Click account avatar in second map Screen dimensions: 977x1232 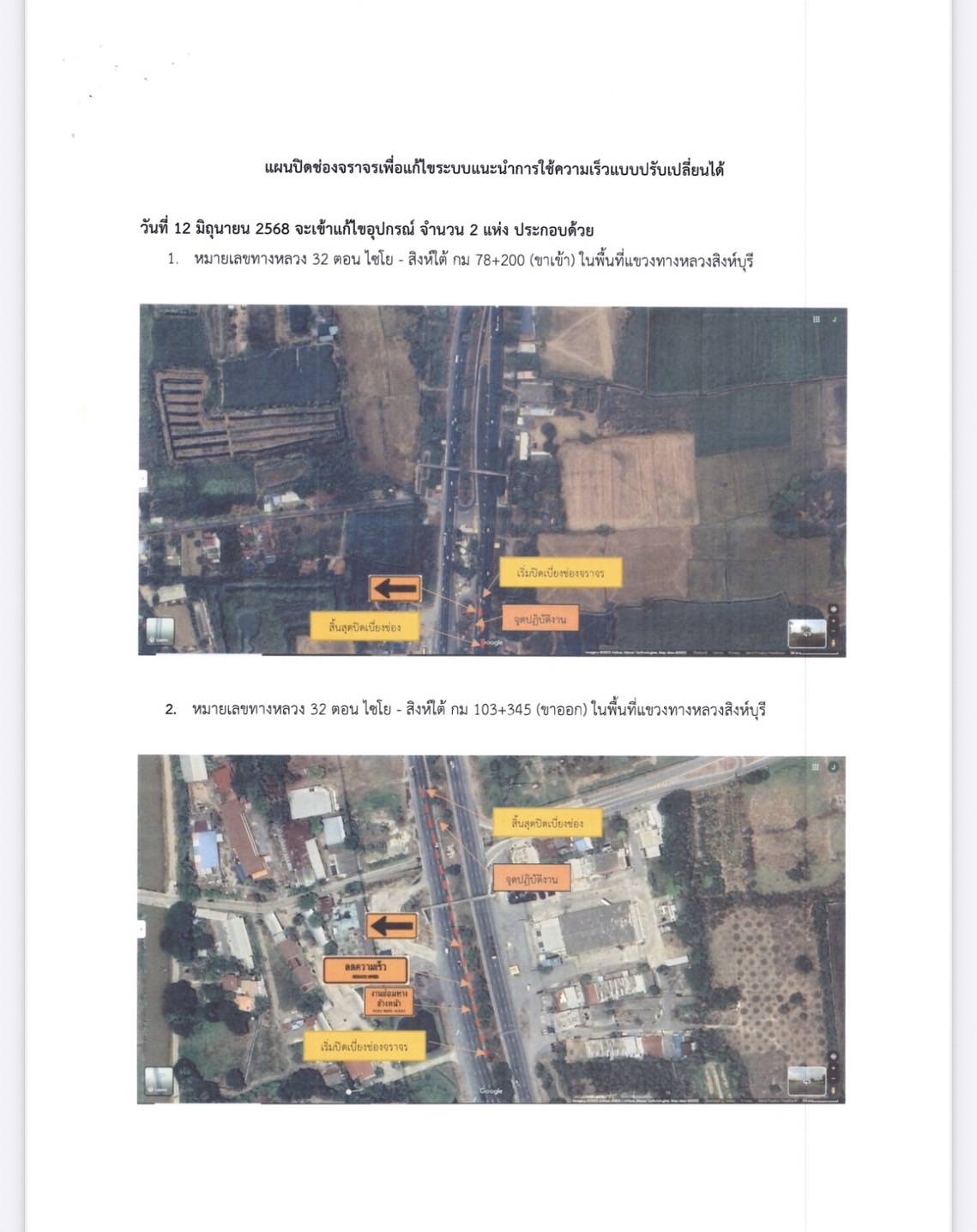click(x=832, y=766)
